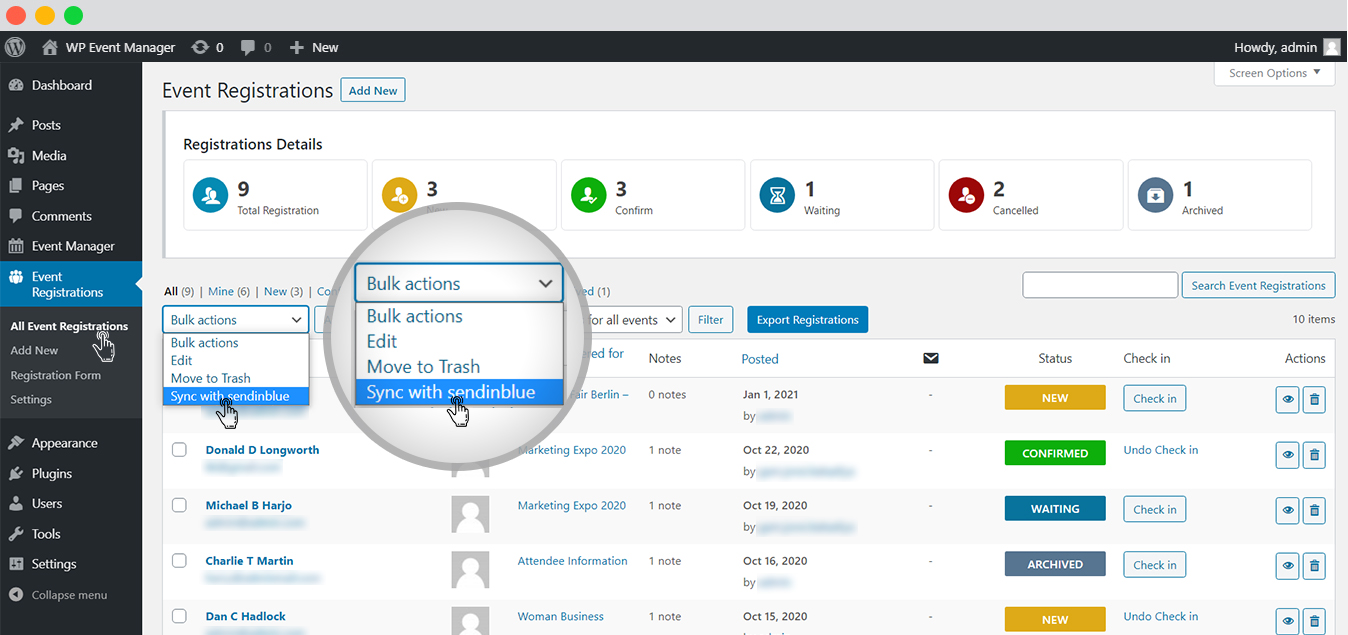Open the all events filter dropdown
This screenshot has width=1348, height=635.
[631, 320]
